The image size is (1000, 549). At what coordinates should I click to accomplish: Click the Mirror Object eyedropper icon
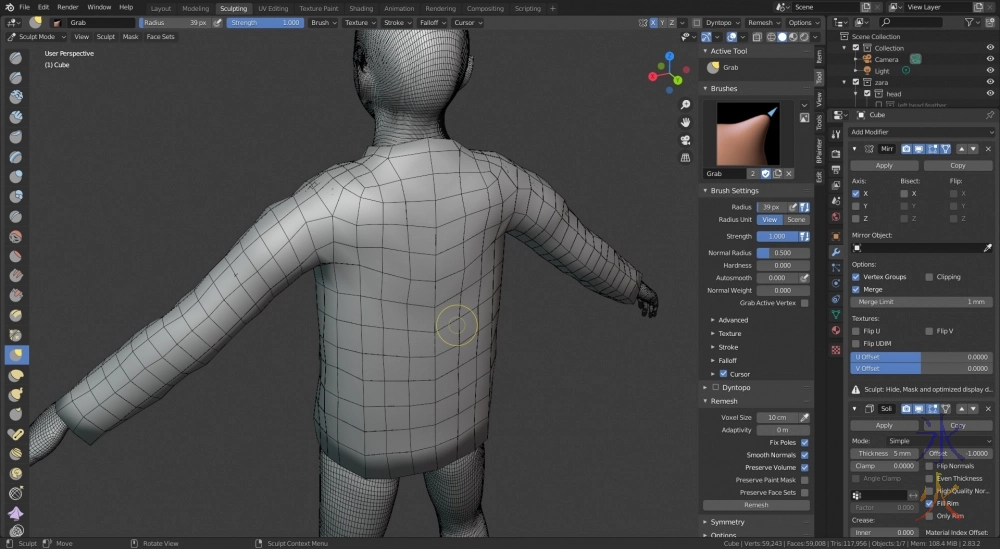click(988, 247)
